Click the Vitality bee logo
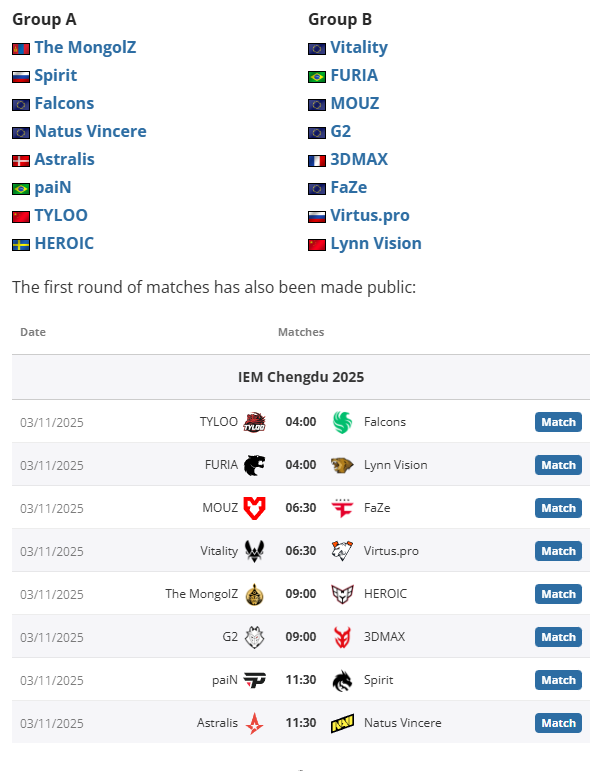This screenshot has width=615, height=771. [x=255, y=551]
